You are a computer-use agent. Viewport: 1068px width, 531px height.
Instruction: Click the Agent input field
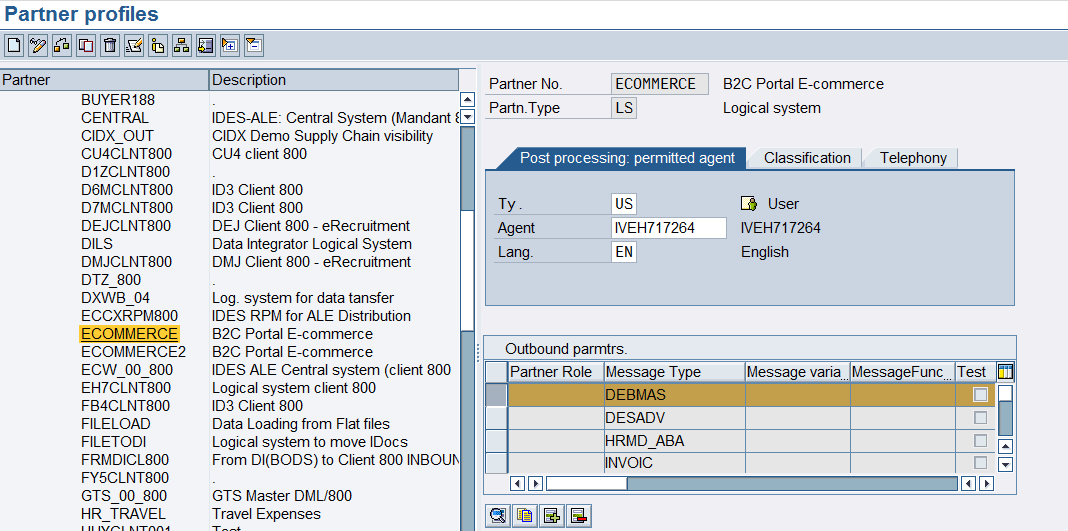tap(668, 228)
